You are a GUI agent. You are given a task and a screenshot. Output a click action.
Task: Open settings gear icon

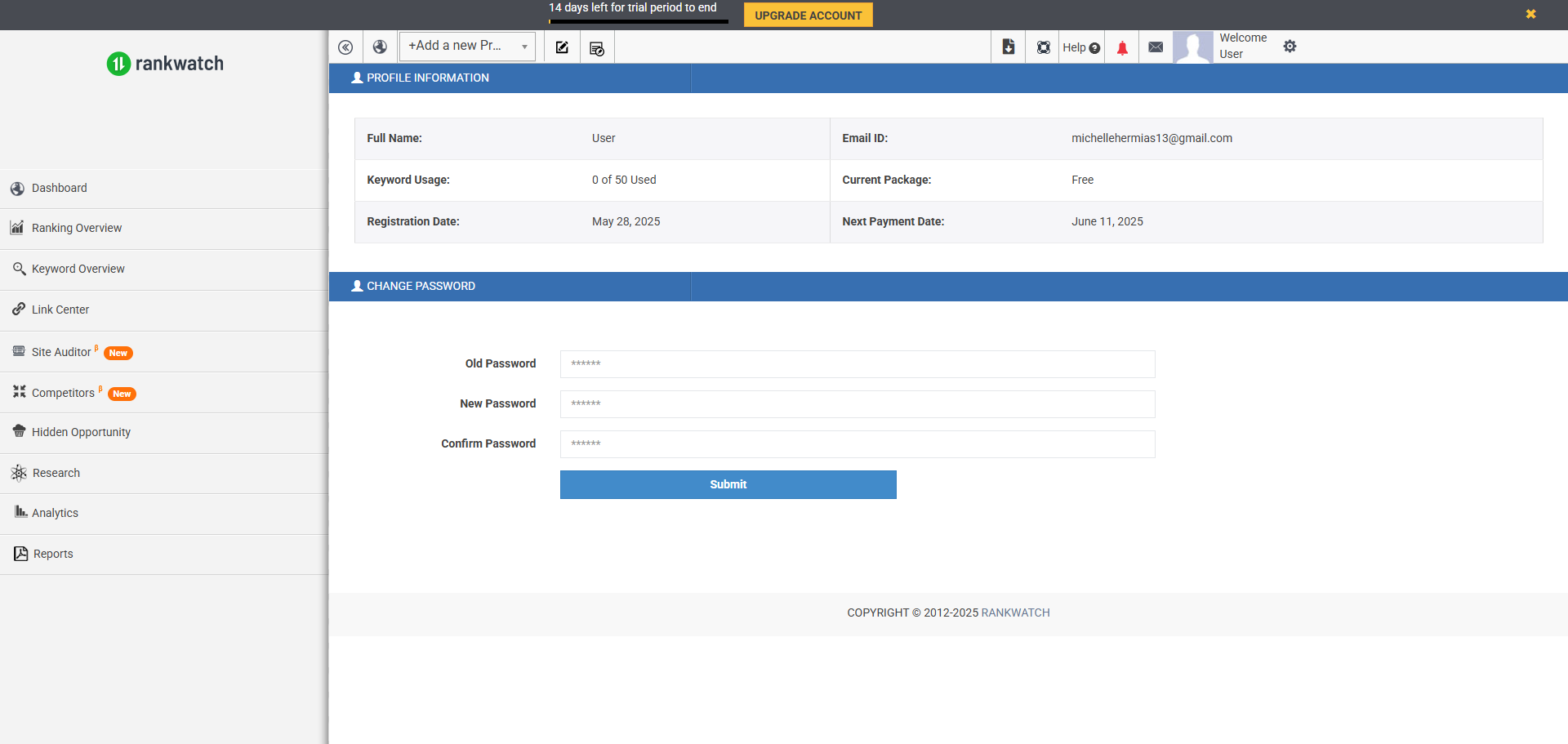click(x=1290, y=47)
